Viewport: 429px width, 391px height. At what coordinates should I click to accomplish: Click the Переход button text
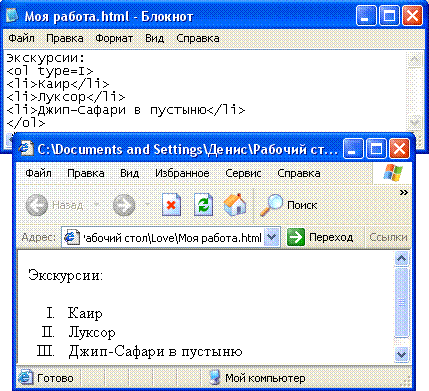click(x=331, y=237)
